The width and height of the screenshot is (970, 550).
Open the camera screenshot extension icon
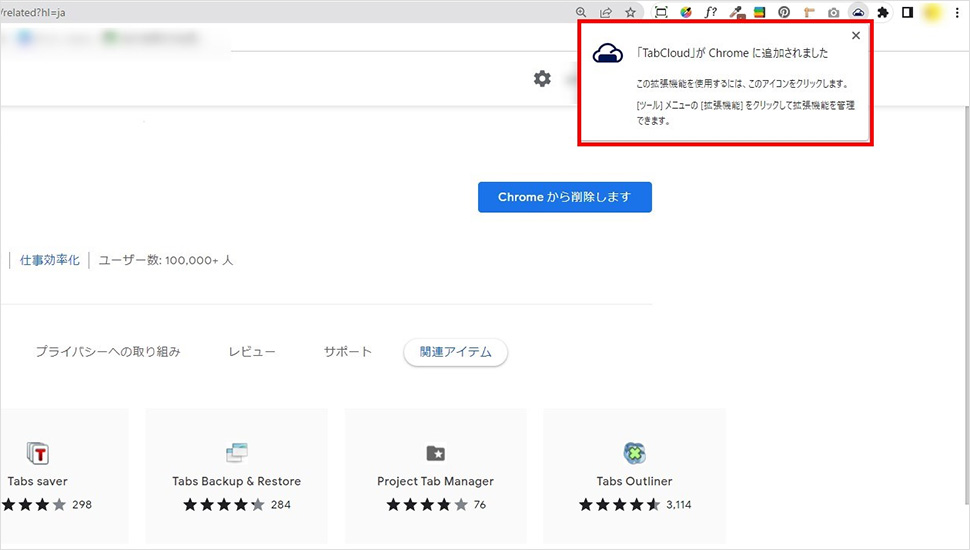click(833, 12)
